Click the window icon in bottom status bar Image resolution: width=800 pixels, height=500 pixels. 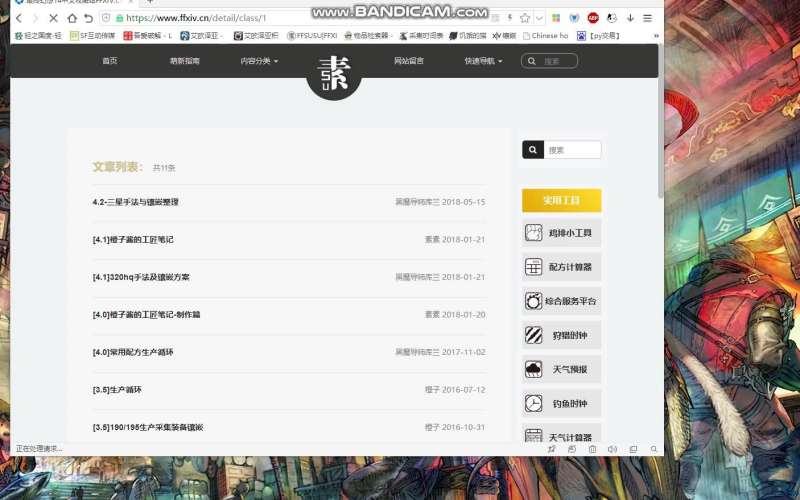(633, 449)
